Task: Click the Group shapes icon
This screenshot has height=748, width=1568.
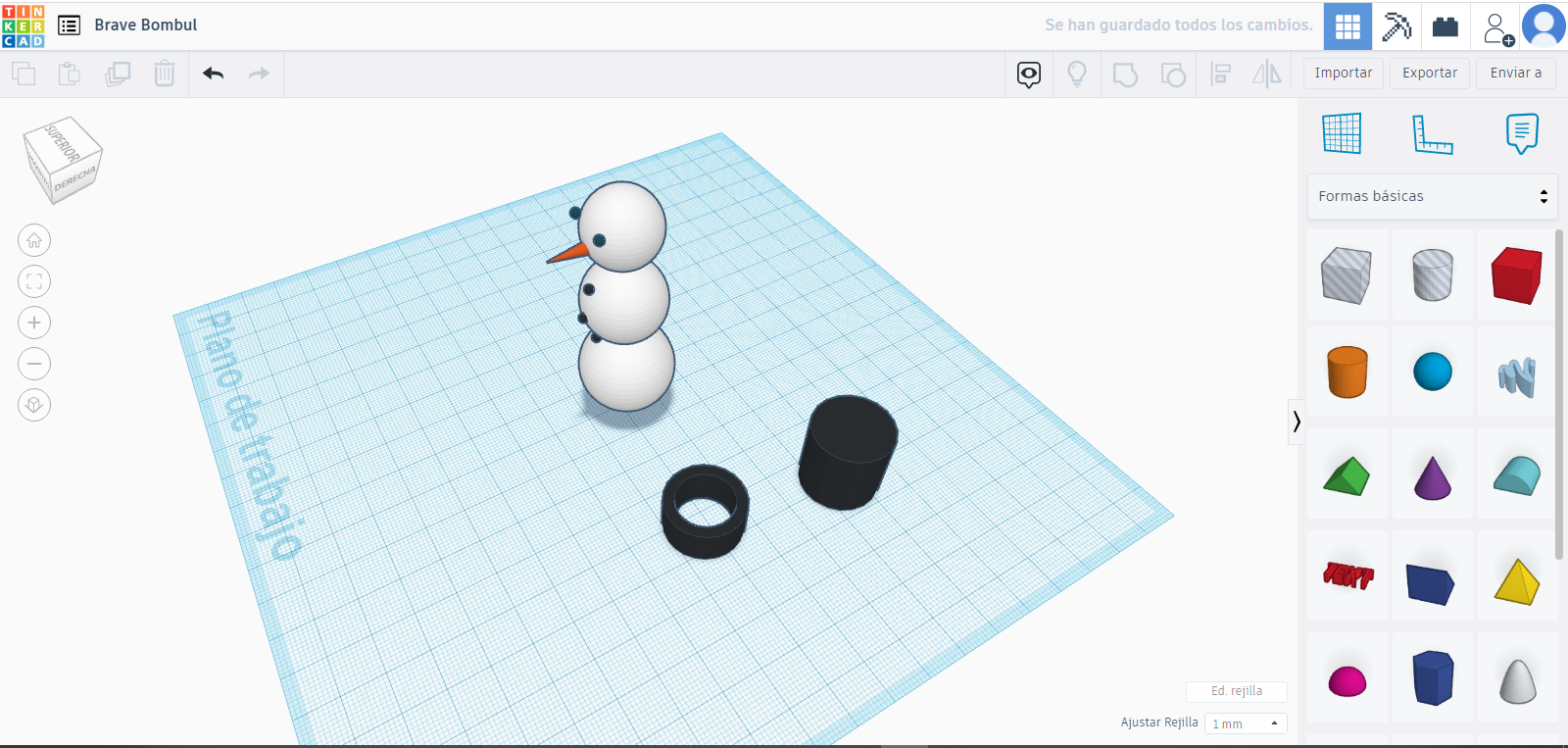Action: pos(1125,75)
